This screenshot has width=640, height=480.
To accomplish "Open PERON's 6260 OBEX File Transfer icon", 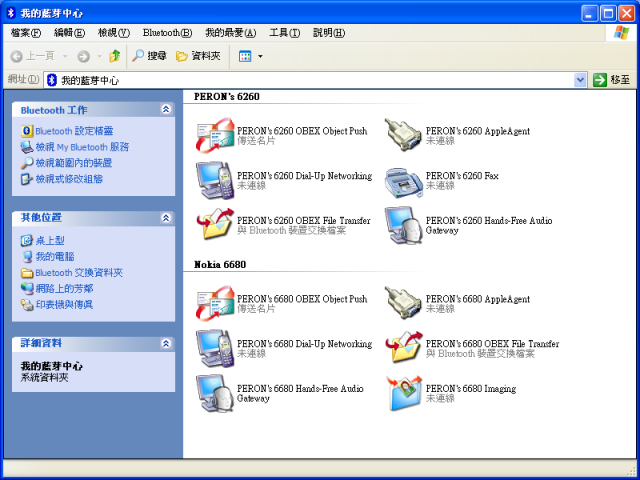I will click(x=215, y=224).
